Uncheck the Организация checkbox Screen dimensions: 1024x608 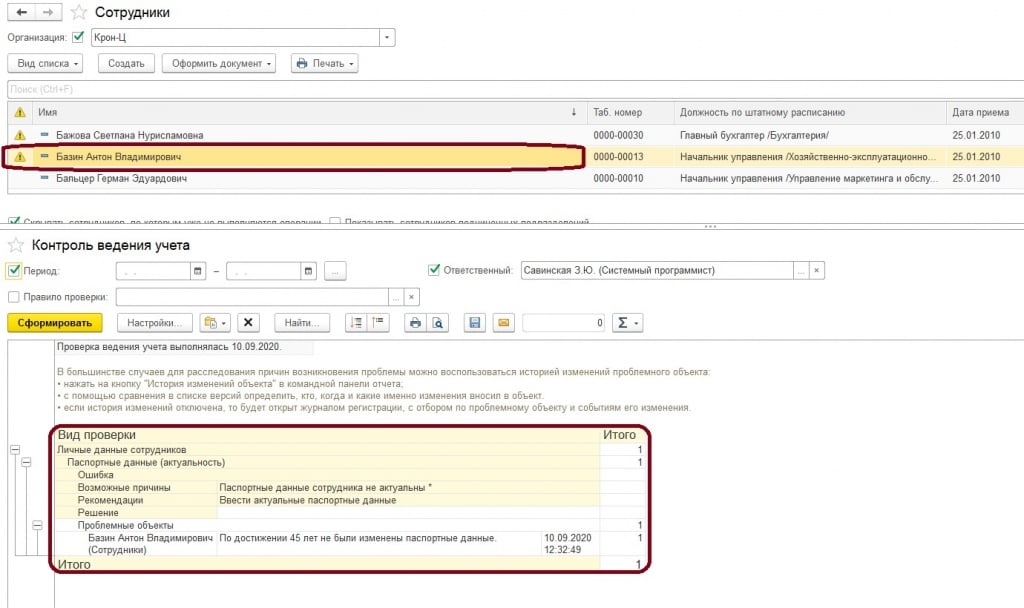[79, 38]
